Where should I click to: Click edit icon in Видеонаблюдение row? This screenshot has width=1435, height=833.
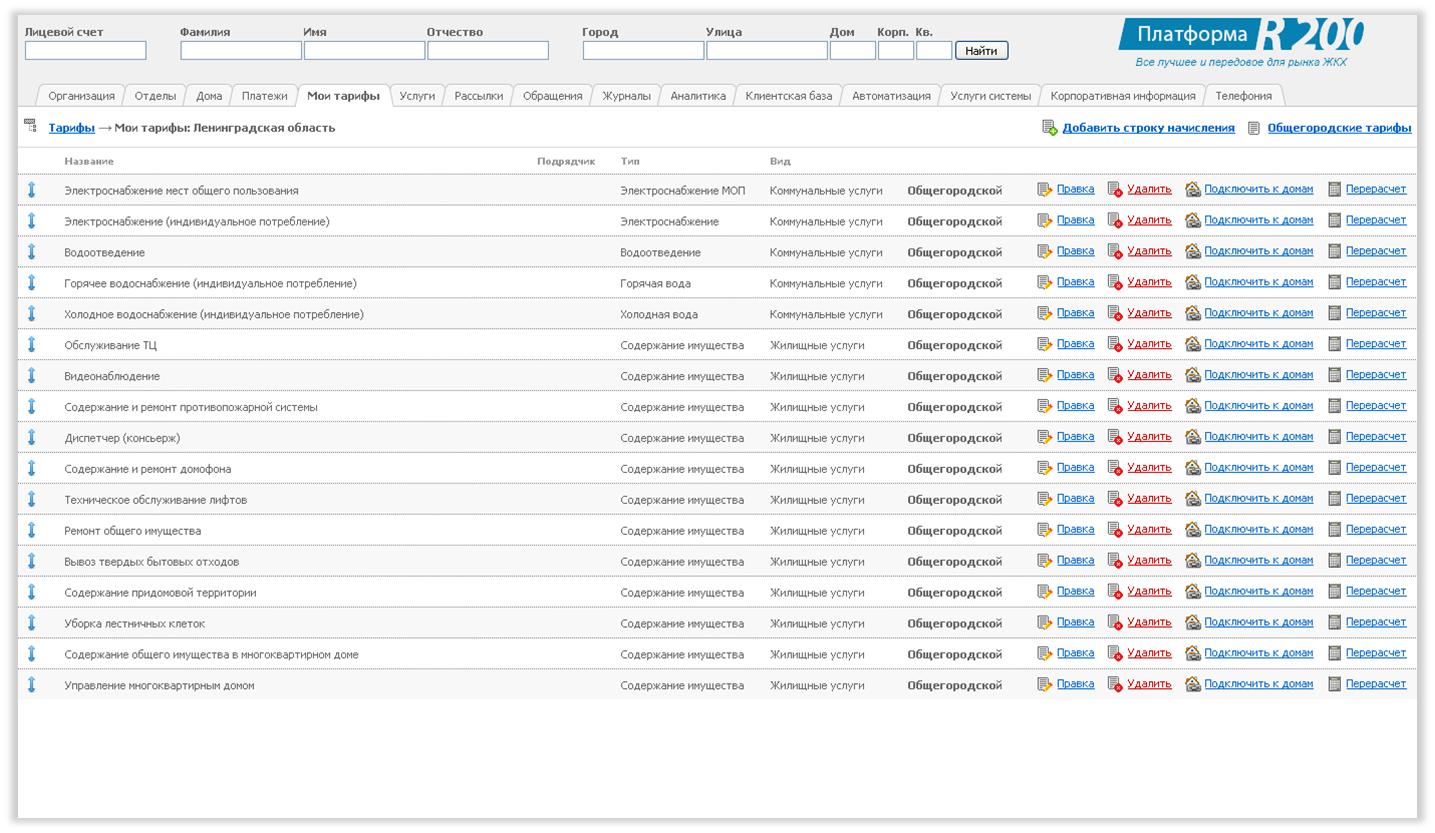[x=1045, y=376]
